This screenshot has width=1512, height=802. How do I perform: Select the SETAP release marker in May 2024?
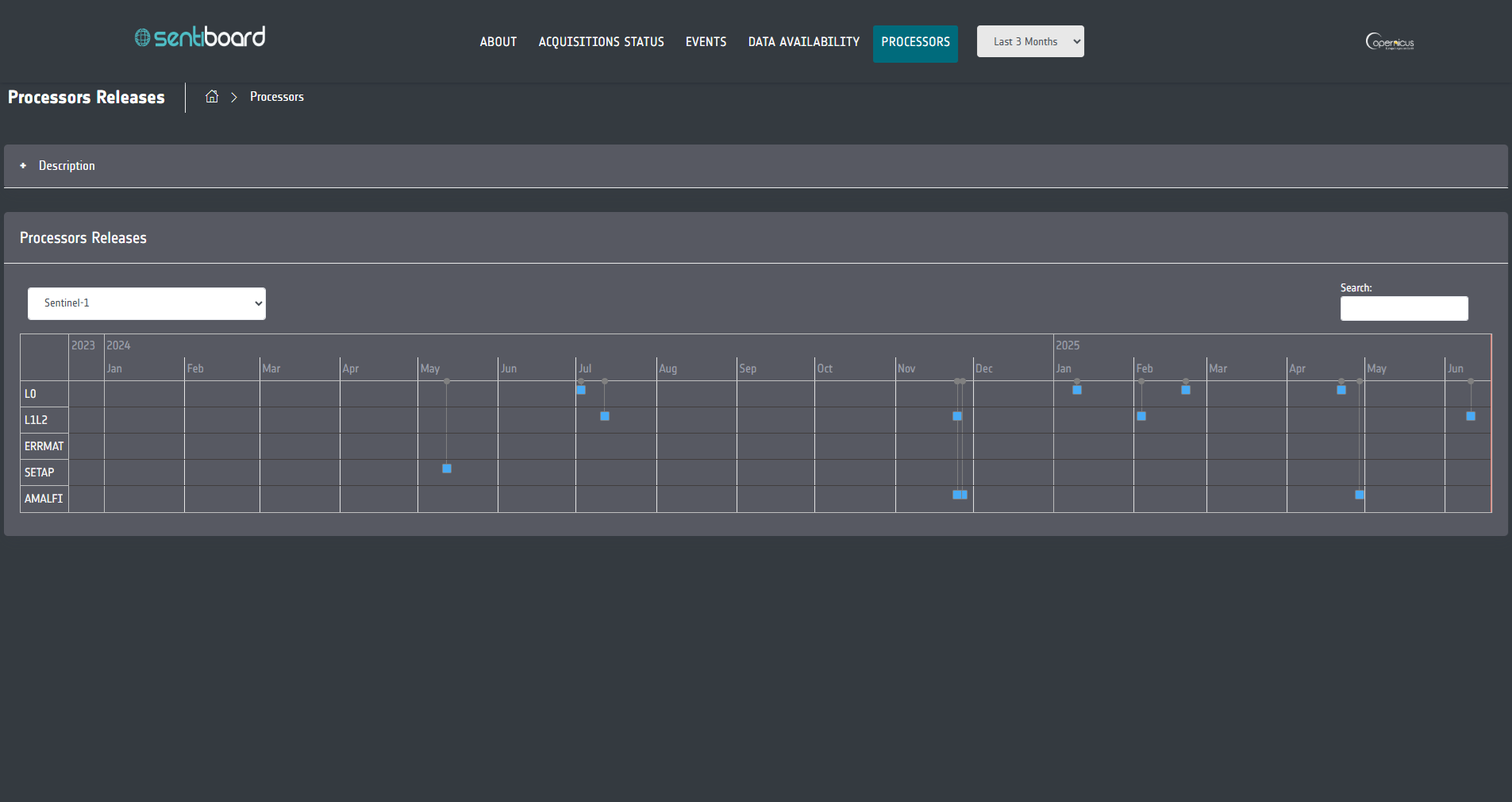pos(447,468)
